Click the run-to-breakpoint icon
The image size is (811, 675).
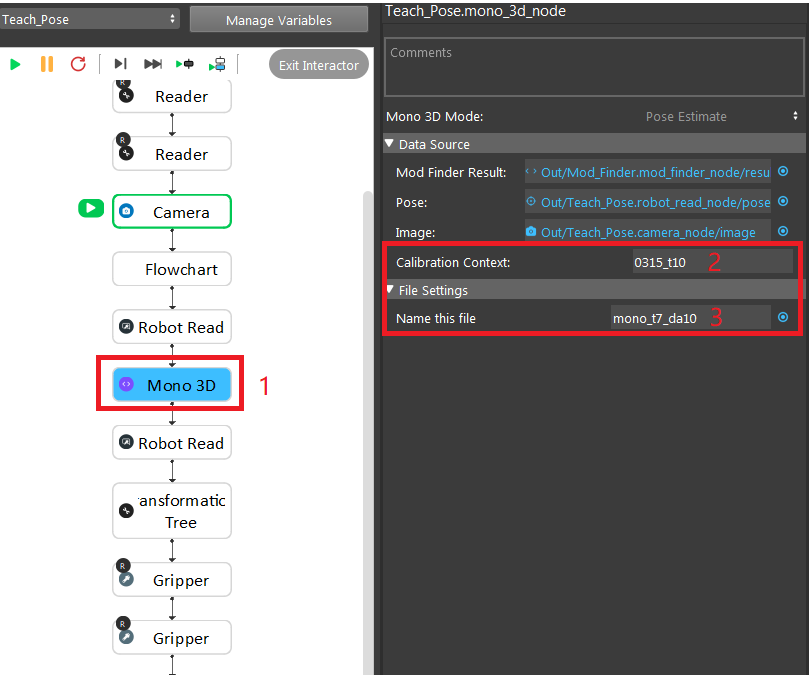point(185,64)
